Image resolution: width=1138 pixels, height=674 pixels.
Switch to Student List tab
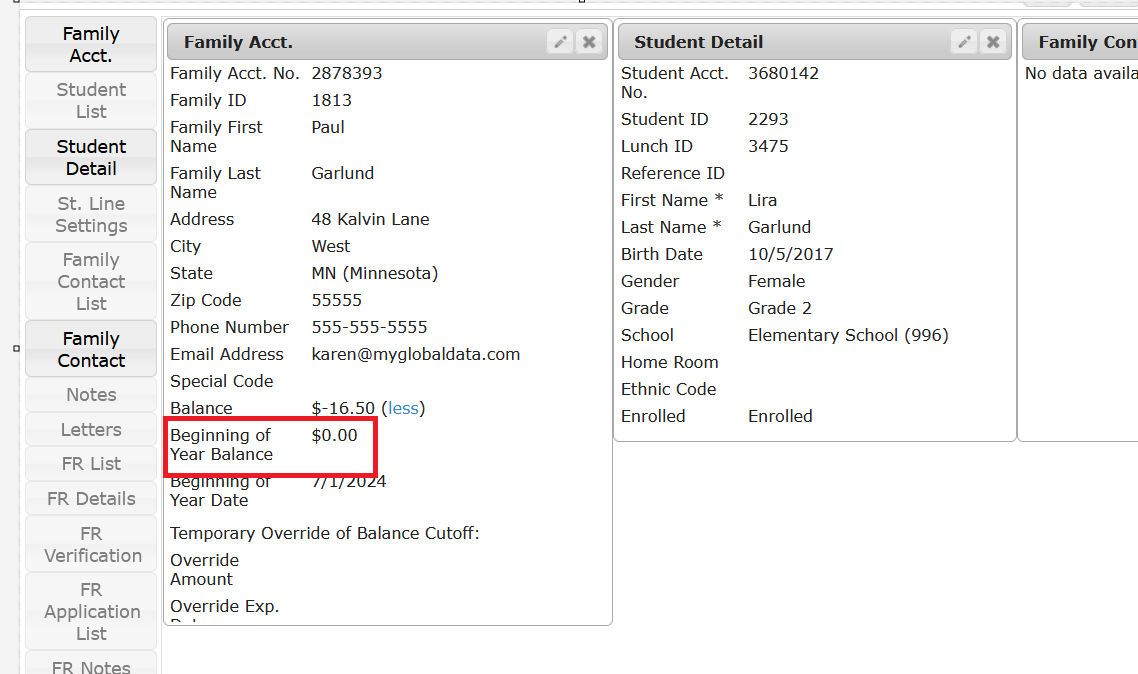(x=91, y=101)
